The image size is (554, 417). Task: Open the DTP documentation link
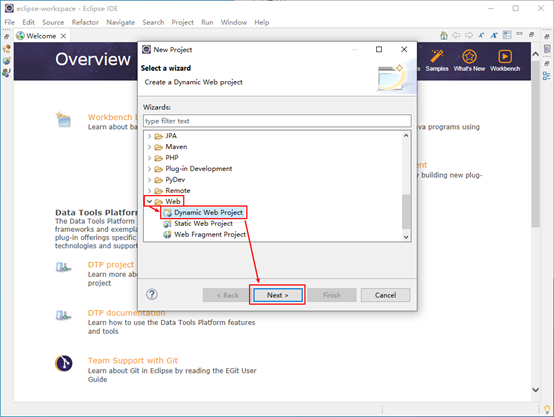pos(126,313)
